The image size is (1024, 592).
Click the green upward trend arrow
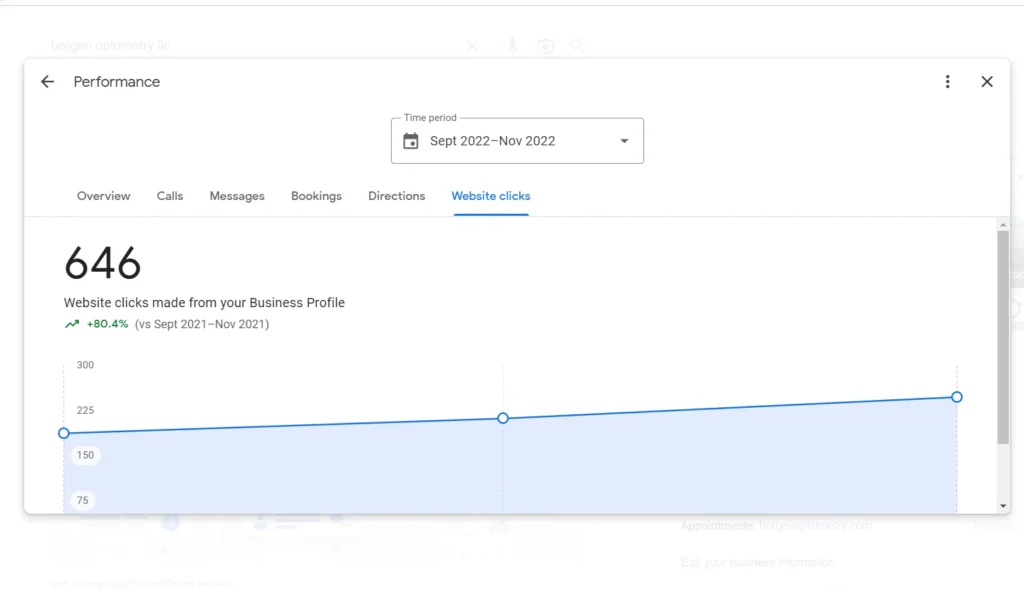coord(70,324)
